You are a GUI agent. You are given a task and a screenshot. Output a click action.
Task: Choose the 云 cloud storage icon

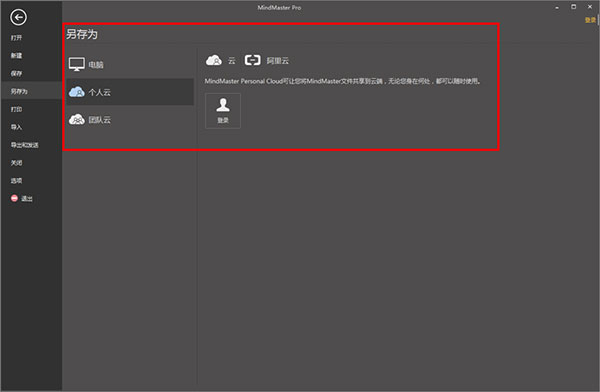click(220, 60)
